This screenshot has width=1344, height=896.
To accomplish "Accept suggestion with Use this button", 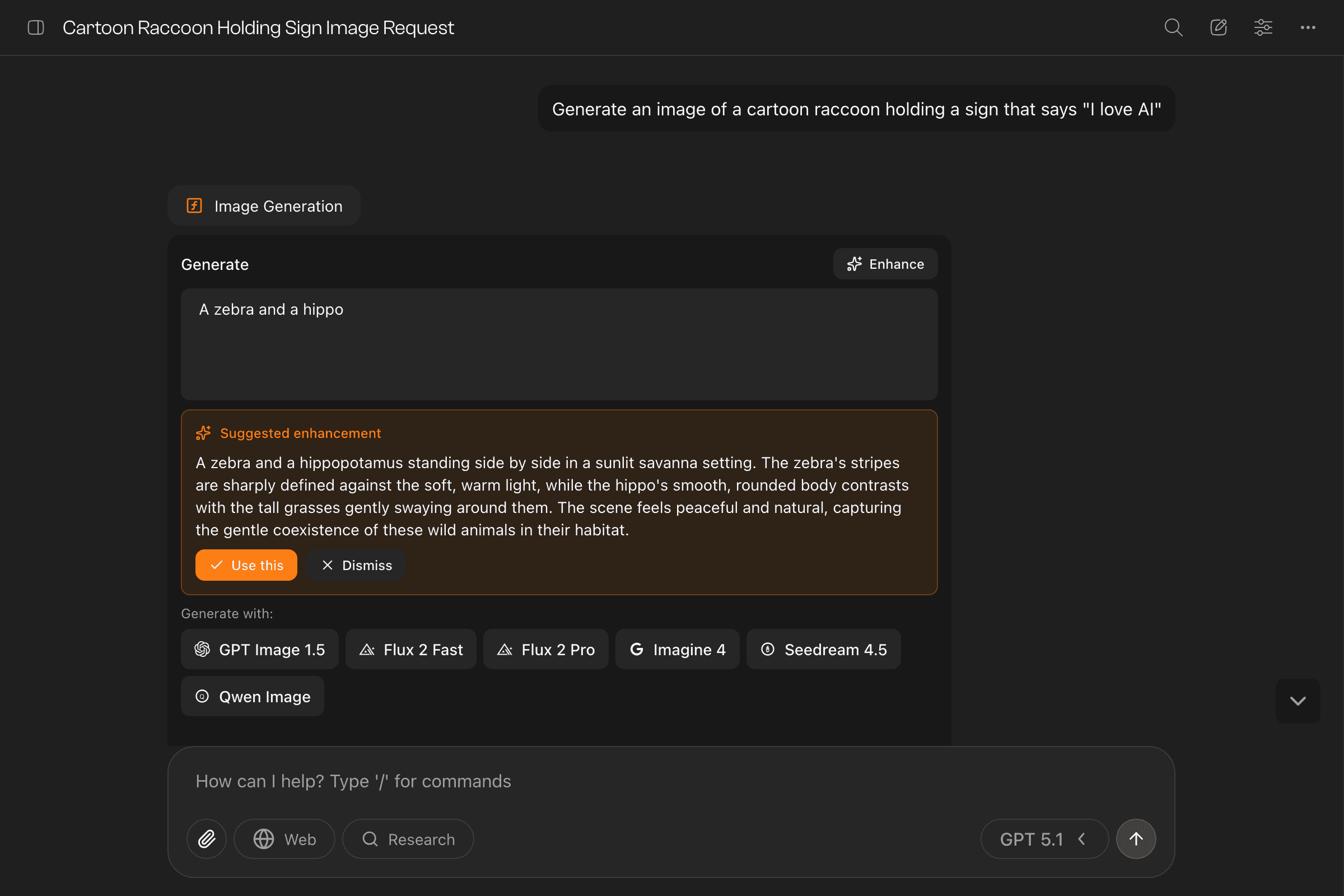I will click(x=246, y=564).
